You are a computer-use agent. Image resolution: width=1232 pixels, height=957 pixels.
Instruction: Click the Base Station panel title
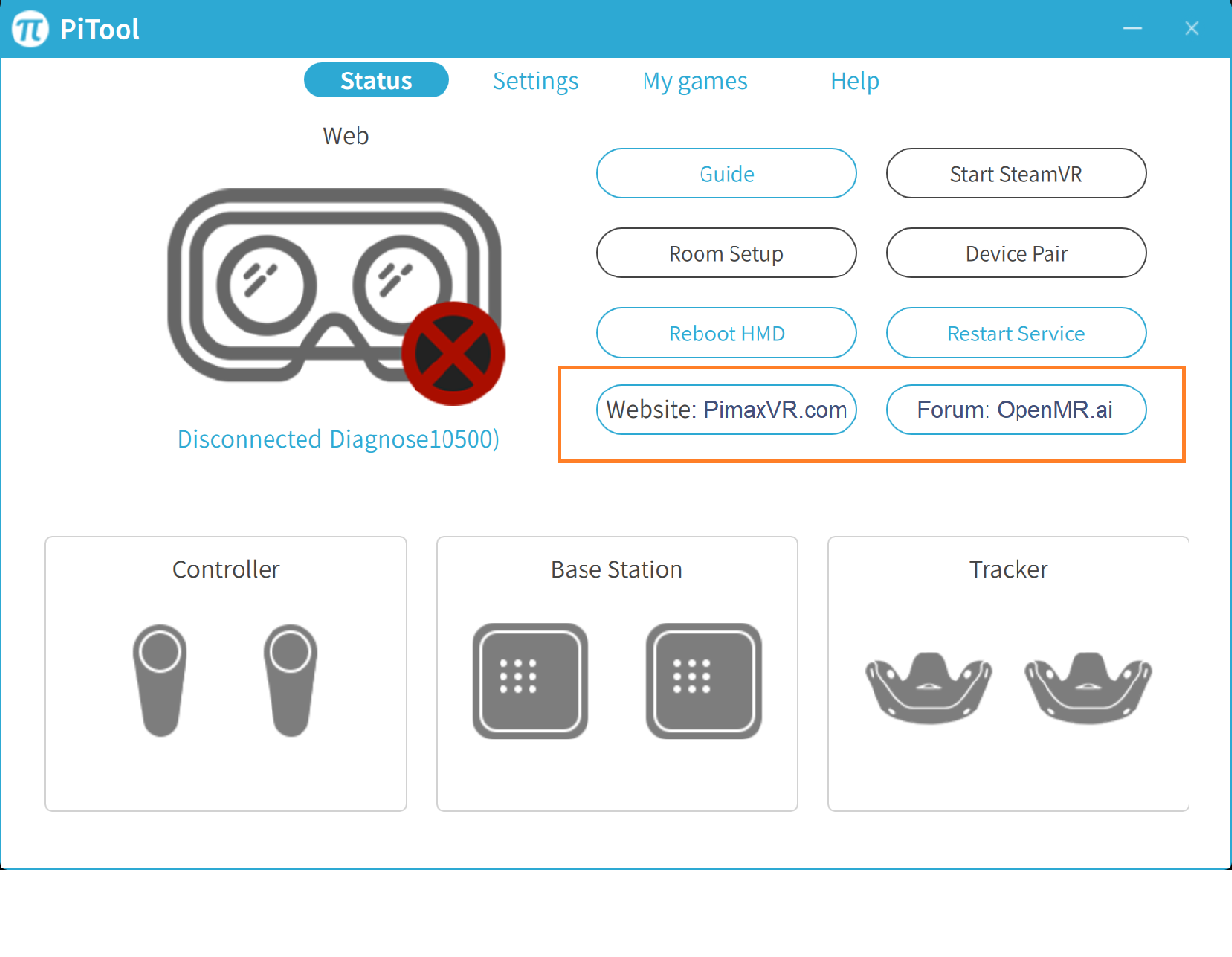coord(616,569)
